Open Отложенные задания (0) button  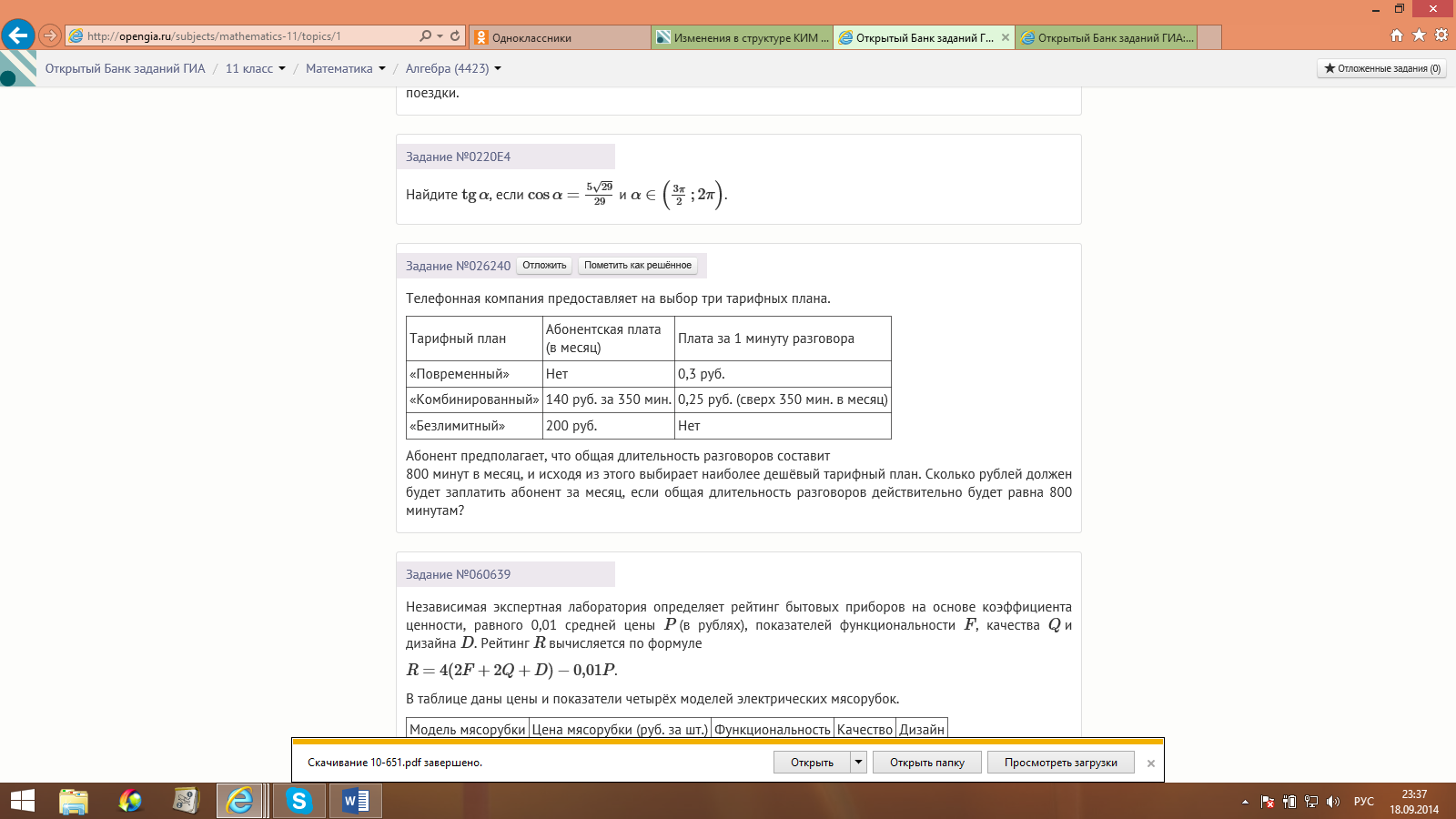(x=1381, y=68)
